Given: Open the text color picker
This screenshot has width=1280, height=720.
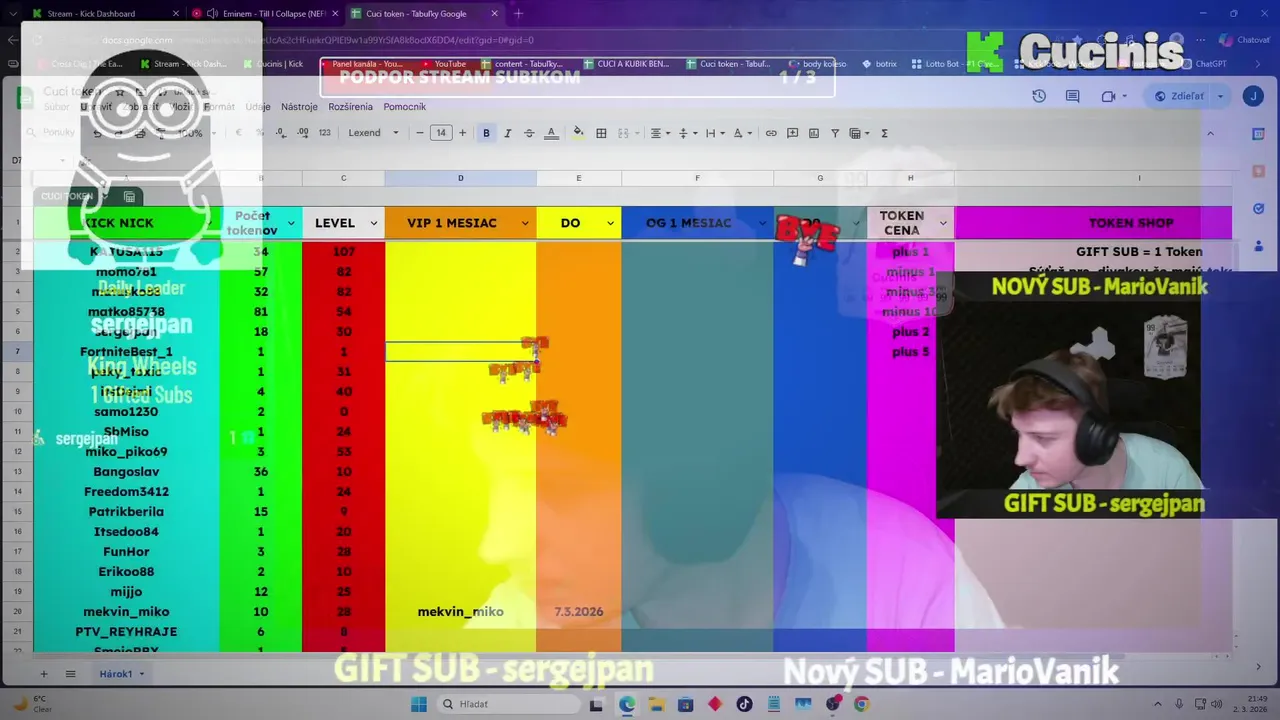Looking at the screenshot, I should (551, 133).
